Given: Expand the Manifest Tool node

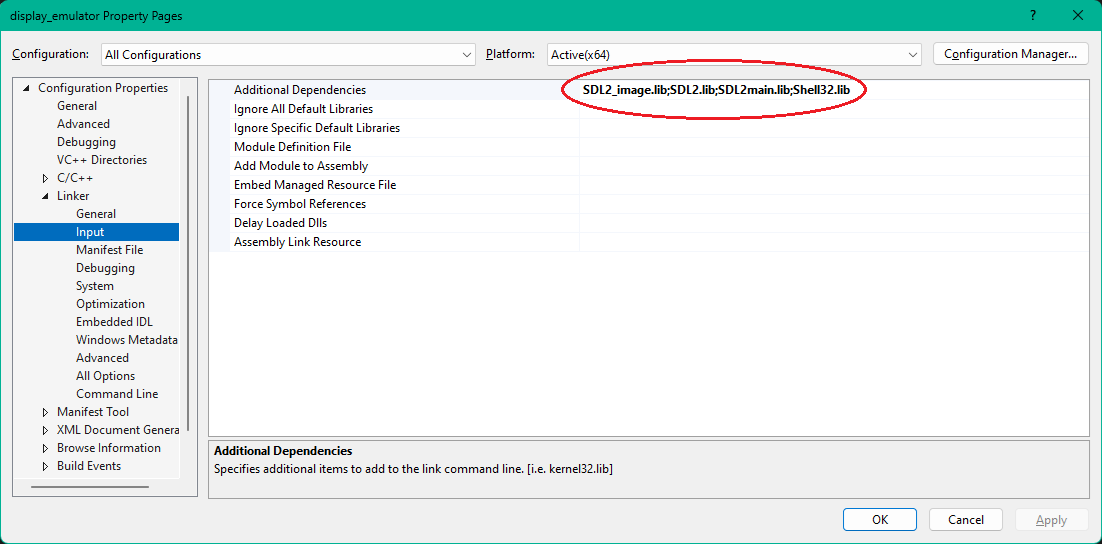Looking at the screenshot, I should 45,412.
